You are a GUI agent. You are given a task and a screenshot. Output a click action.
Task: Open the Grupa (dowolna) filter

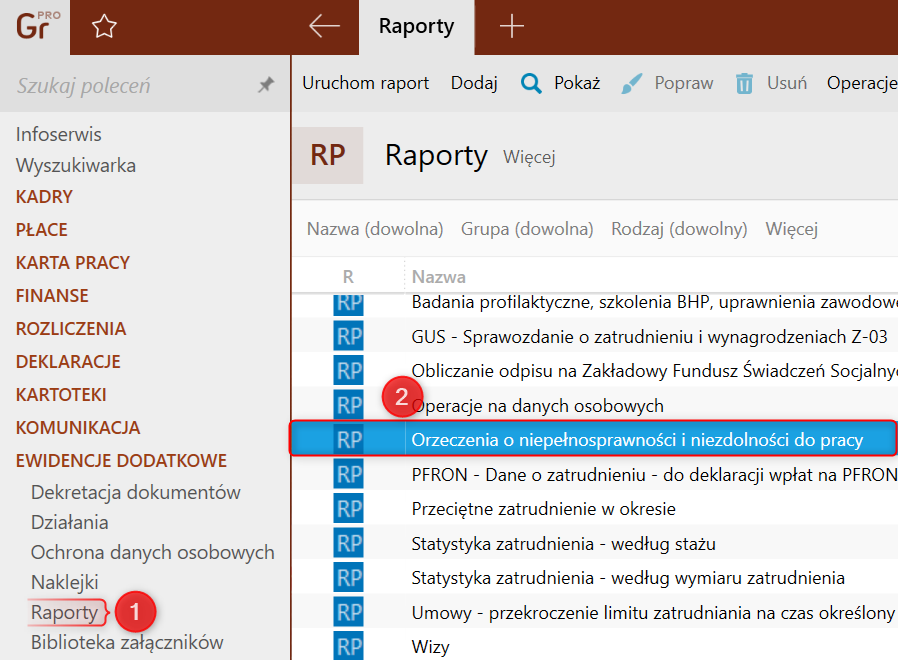click(527, 229)
